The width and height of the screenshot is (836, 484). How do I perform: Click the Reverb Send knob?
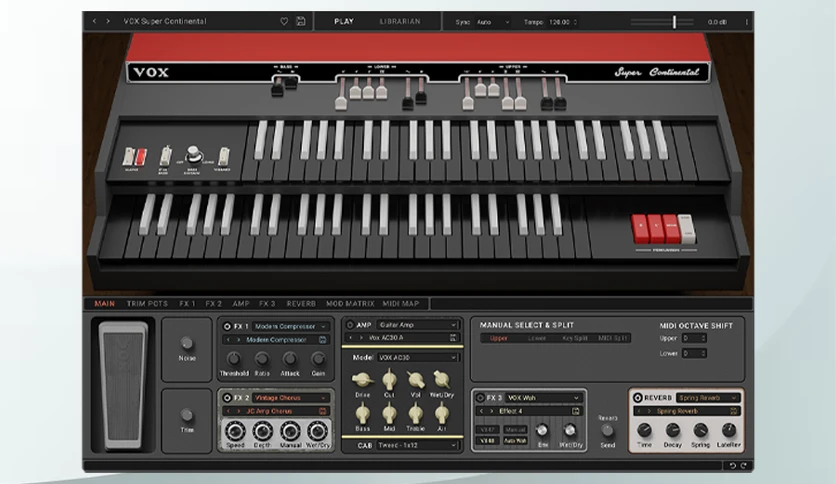608,431
